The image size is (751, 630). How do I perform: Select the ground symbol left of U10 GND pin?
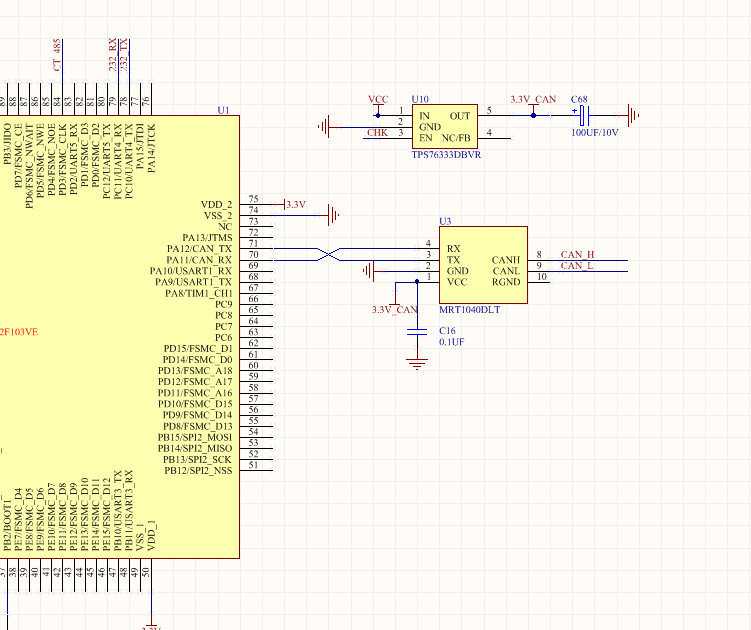pos(324,127)
